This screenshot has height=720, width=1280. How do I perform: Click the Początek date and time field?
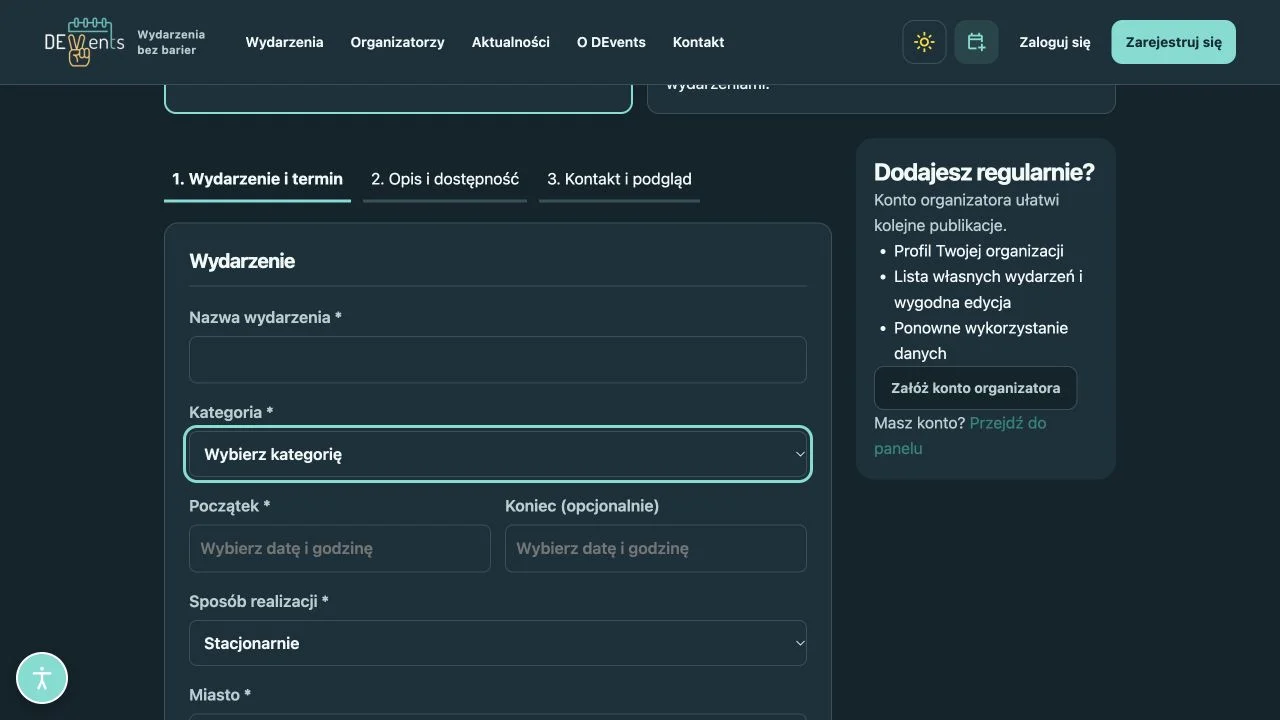[x=340, y=549]
